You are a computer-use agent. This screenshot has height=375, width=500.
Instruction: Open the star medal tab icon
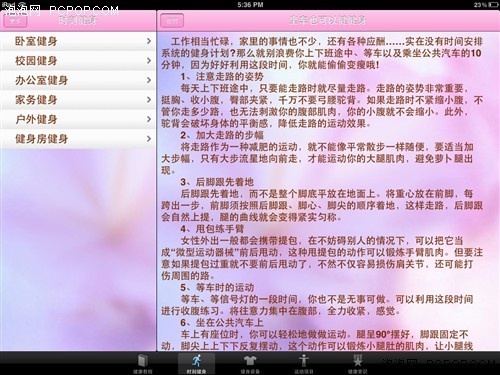tap(357, 363)
